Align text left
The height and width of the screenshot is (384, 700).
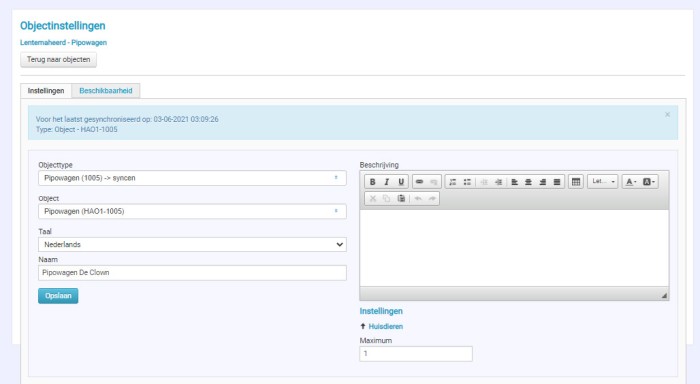[x=514, y=182]
